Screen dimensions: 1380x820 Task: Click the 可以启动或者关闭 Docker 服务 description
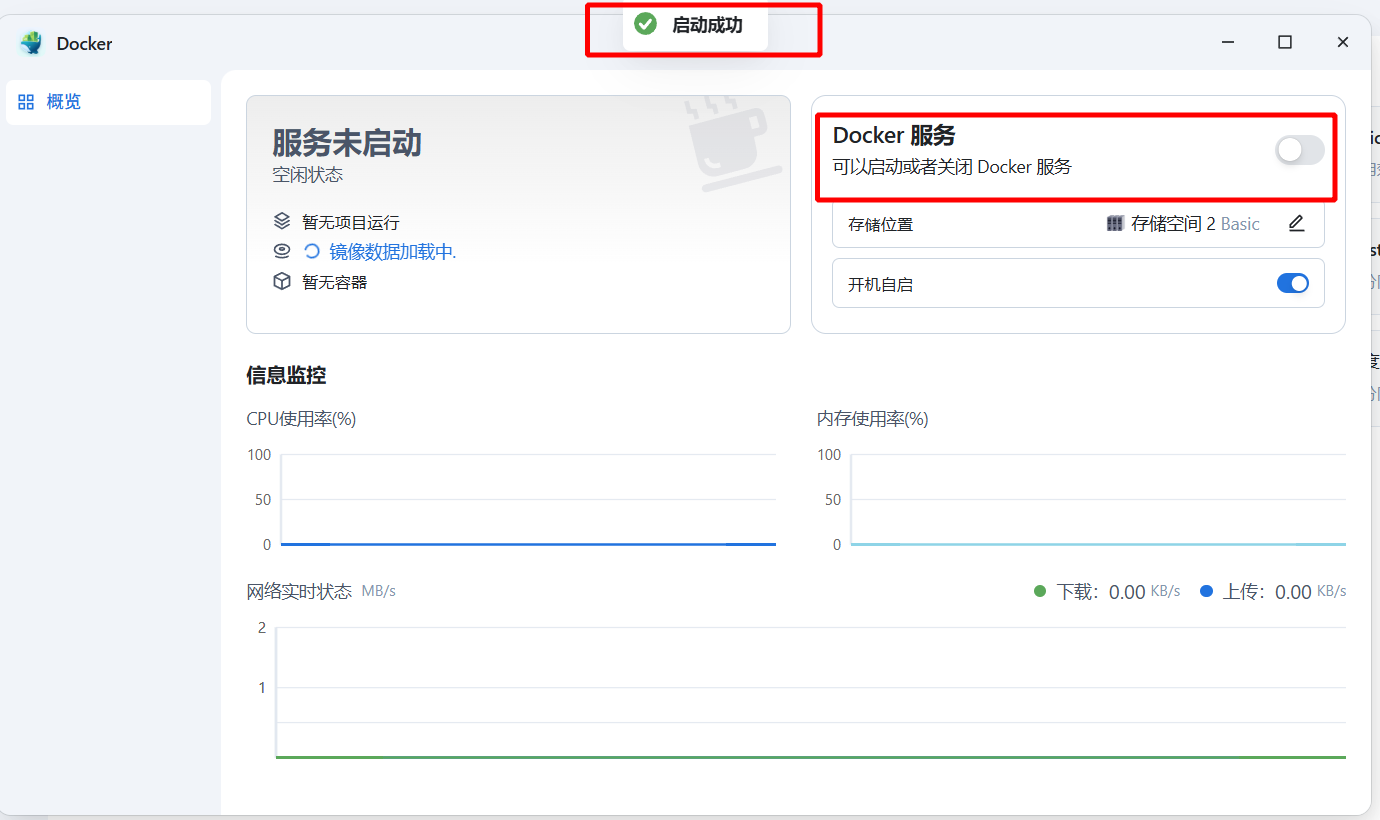[x=952, y=167]
